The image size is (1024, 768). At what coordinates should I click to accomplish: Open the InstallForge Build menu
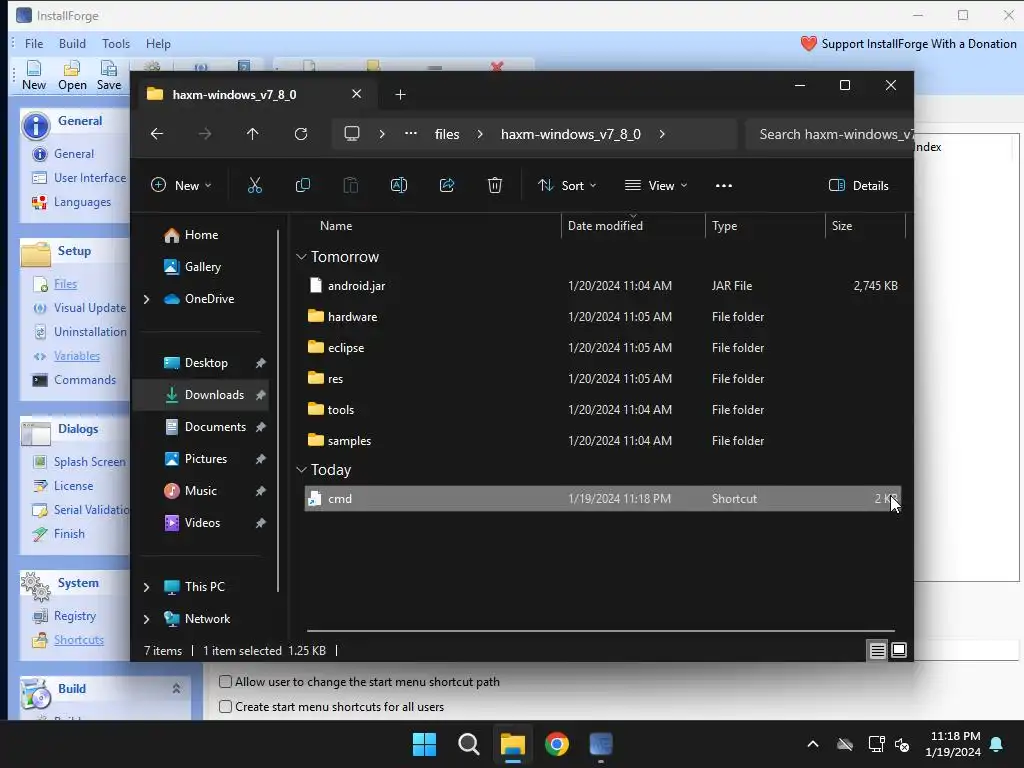click(72, 44)
